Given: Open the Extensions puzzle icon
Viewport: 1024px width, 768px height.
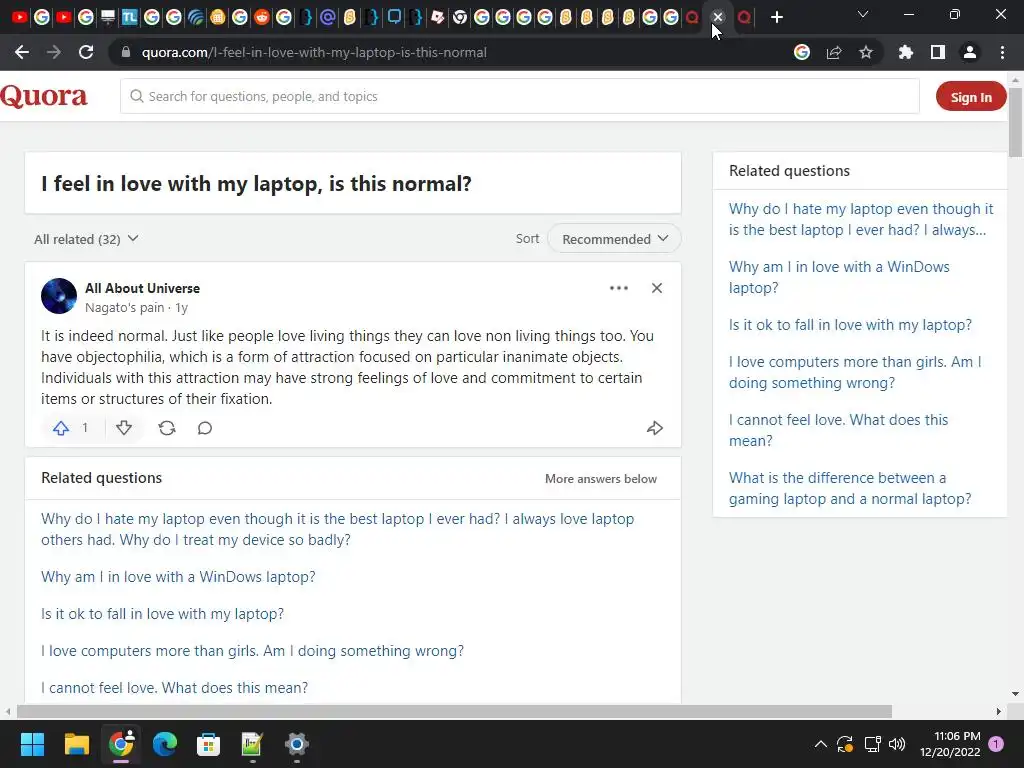Looking at the screenshot, I should point(906,52).
